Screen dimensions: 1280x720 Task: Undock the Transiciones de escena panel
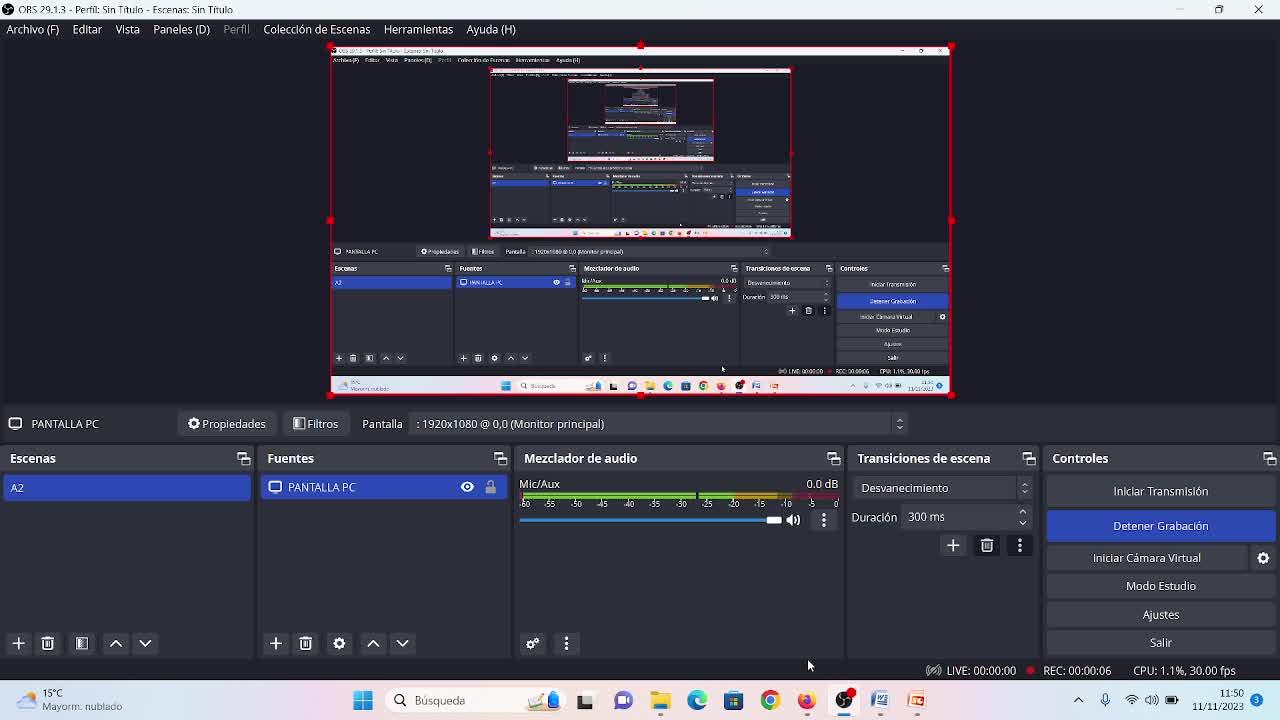pyautogui.click(x=1028, y=458)
